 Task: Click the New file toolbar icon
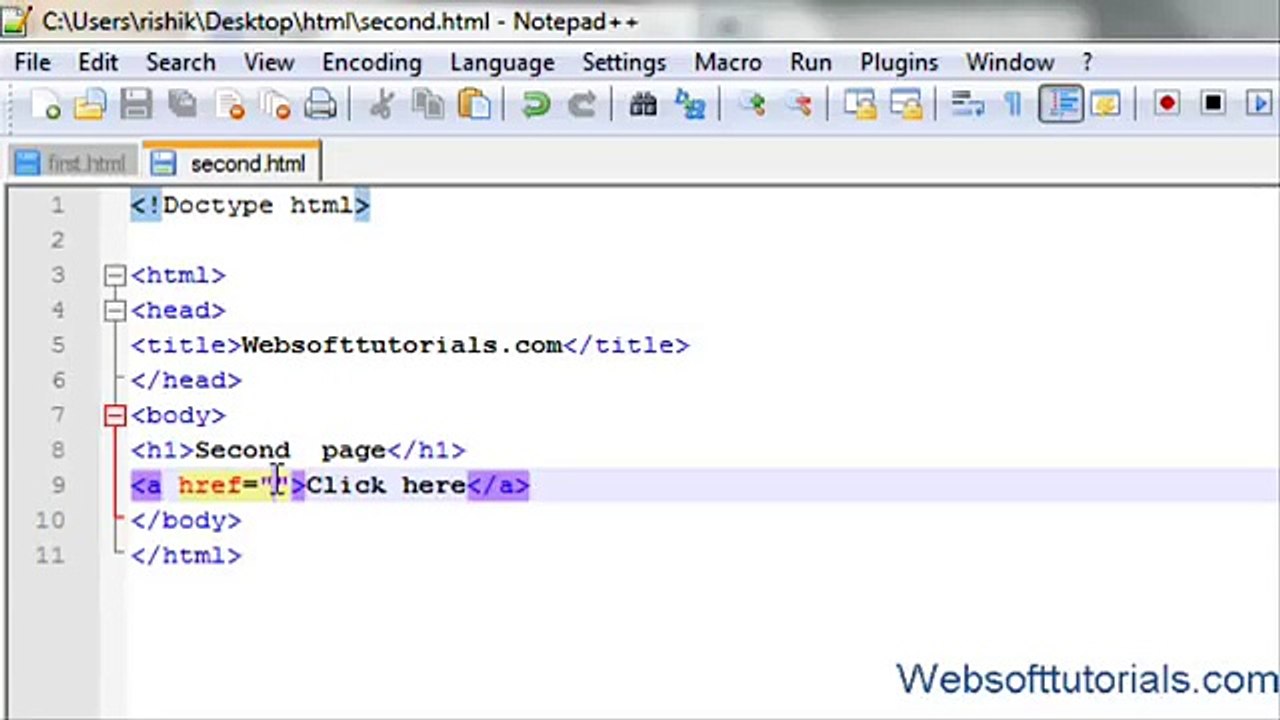pos(45,104)
